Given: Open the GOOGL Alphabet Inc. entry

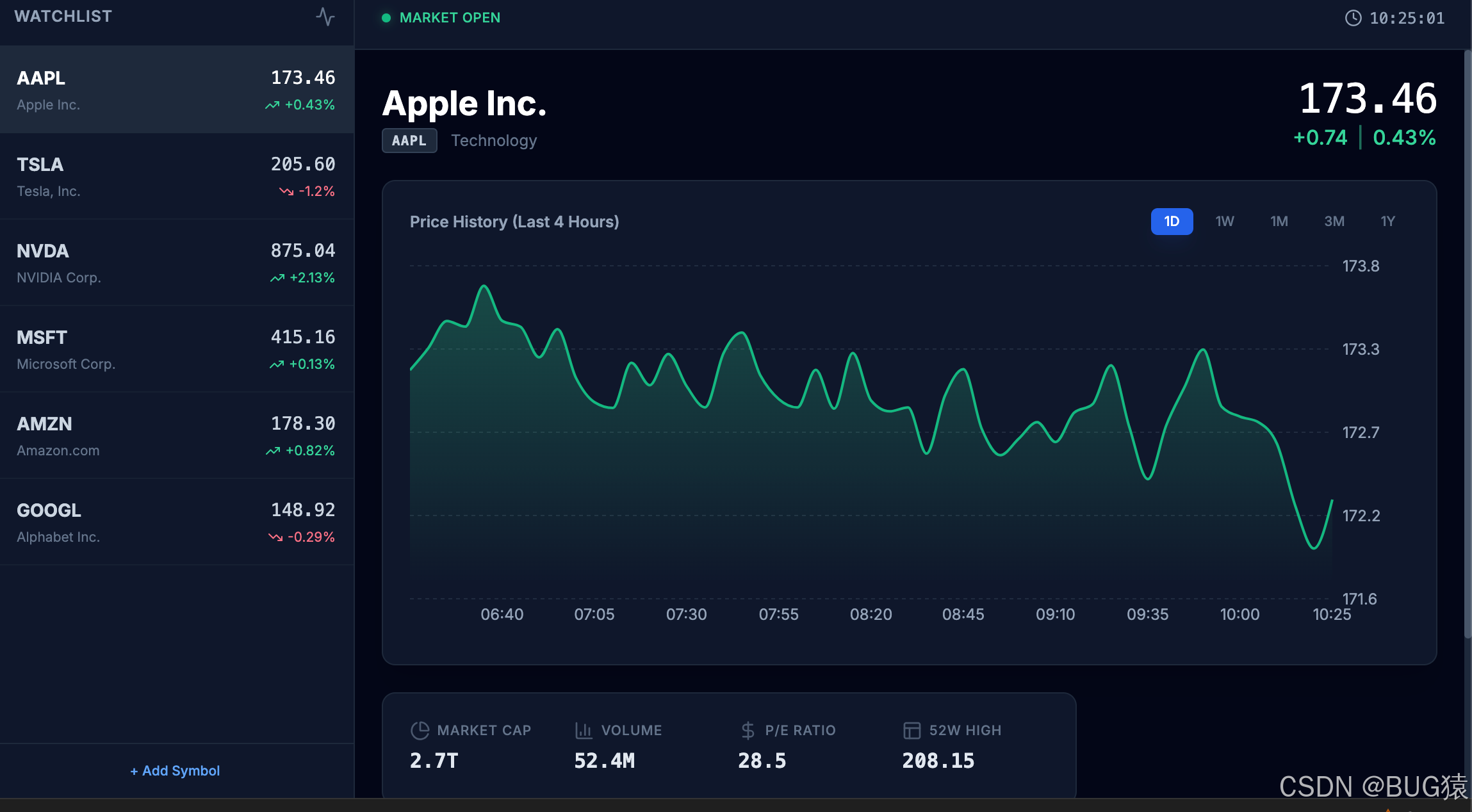Looking at the screenshot, I should point(176,523).
